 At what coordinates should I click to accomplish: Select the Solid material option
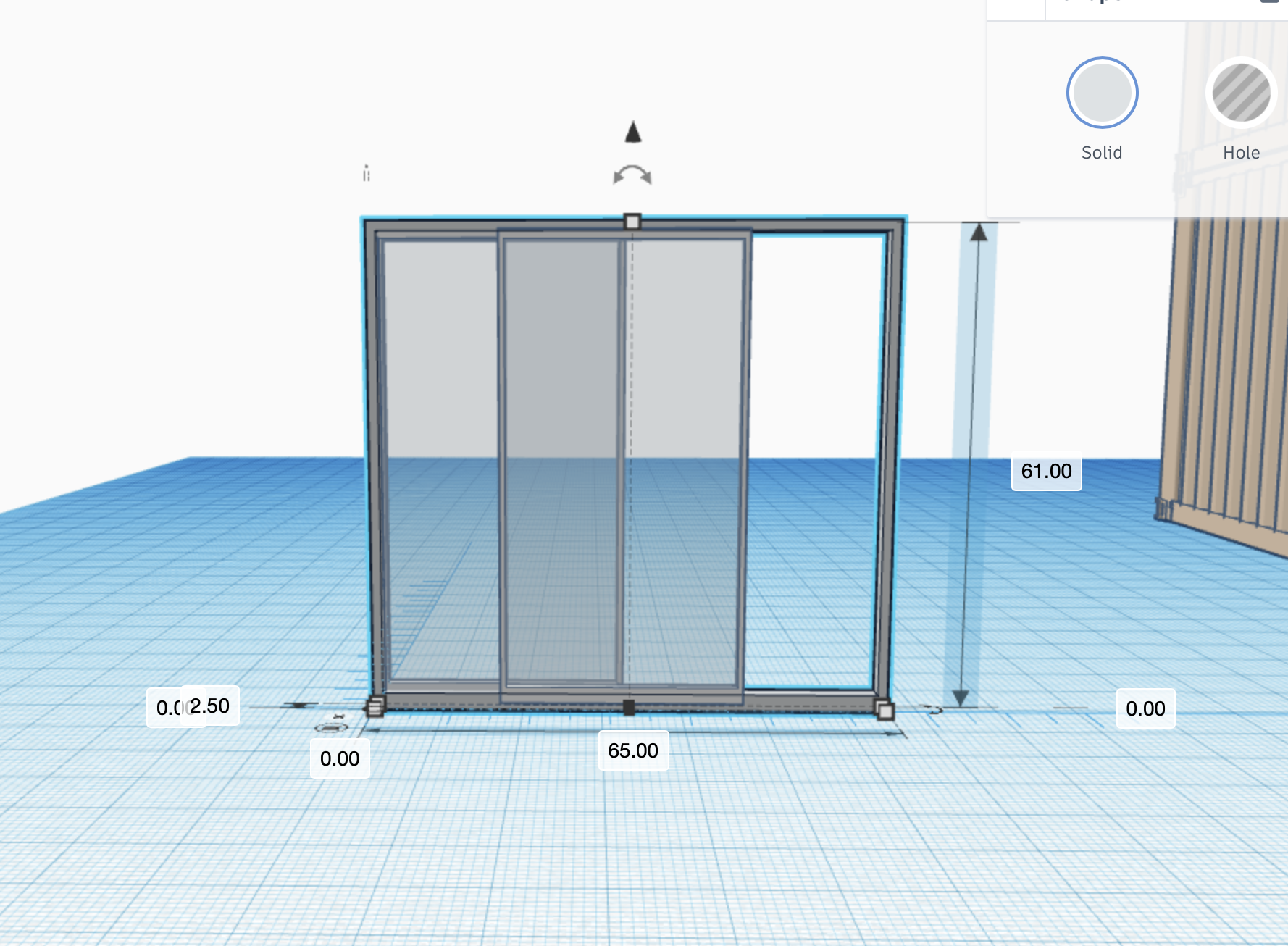point(1101,93)
